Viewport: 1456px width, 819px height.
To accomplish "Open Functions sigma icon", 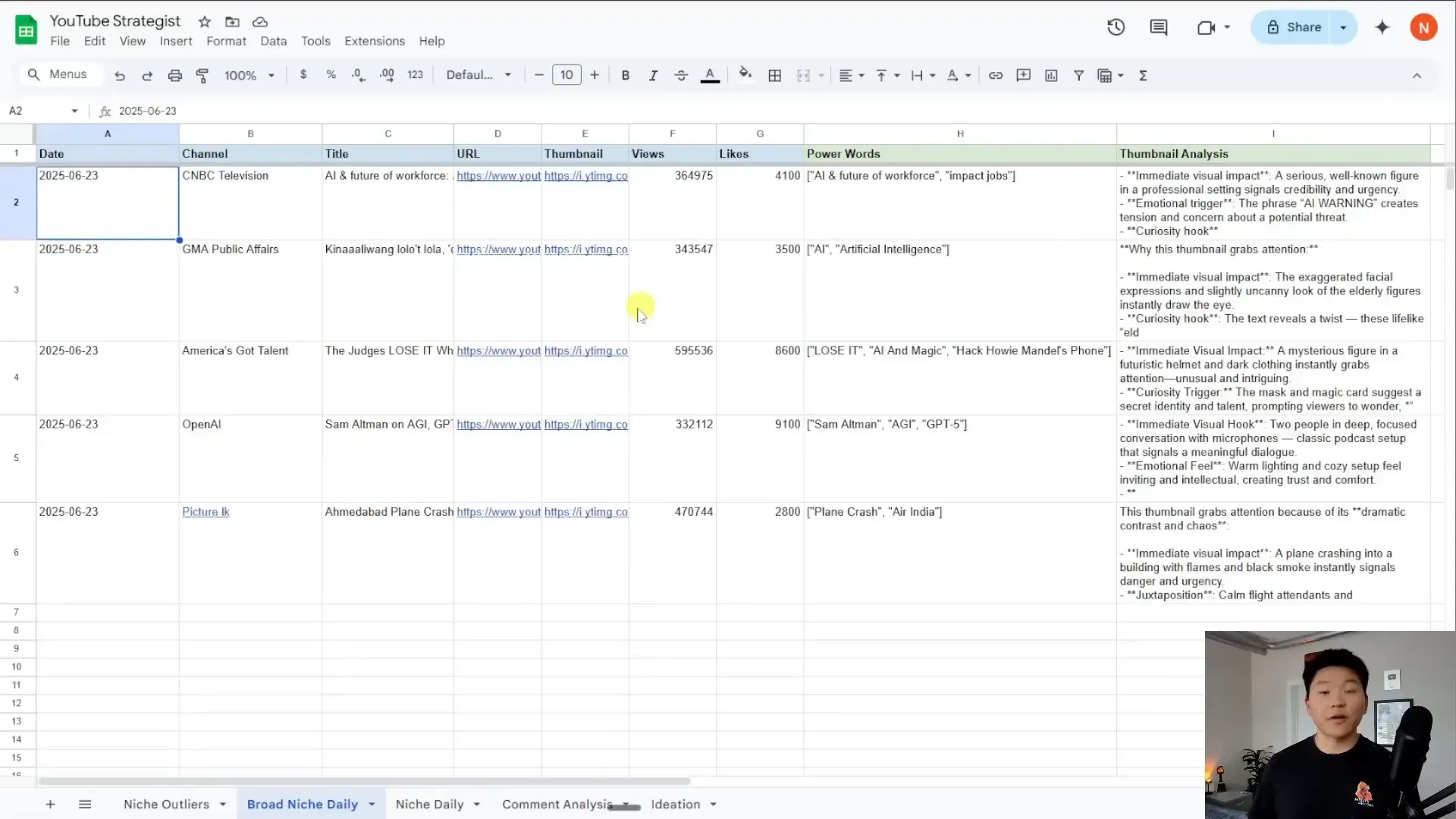I will [1143, 75].
